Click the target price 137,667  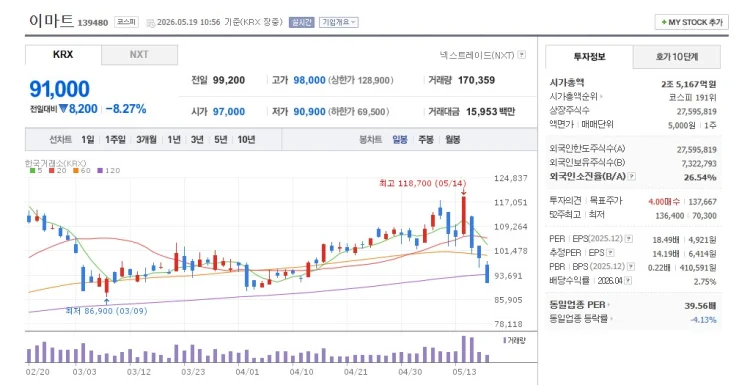pyautogui.click(x=703, y=201)
